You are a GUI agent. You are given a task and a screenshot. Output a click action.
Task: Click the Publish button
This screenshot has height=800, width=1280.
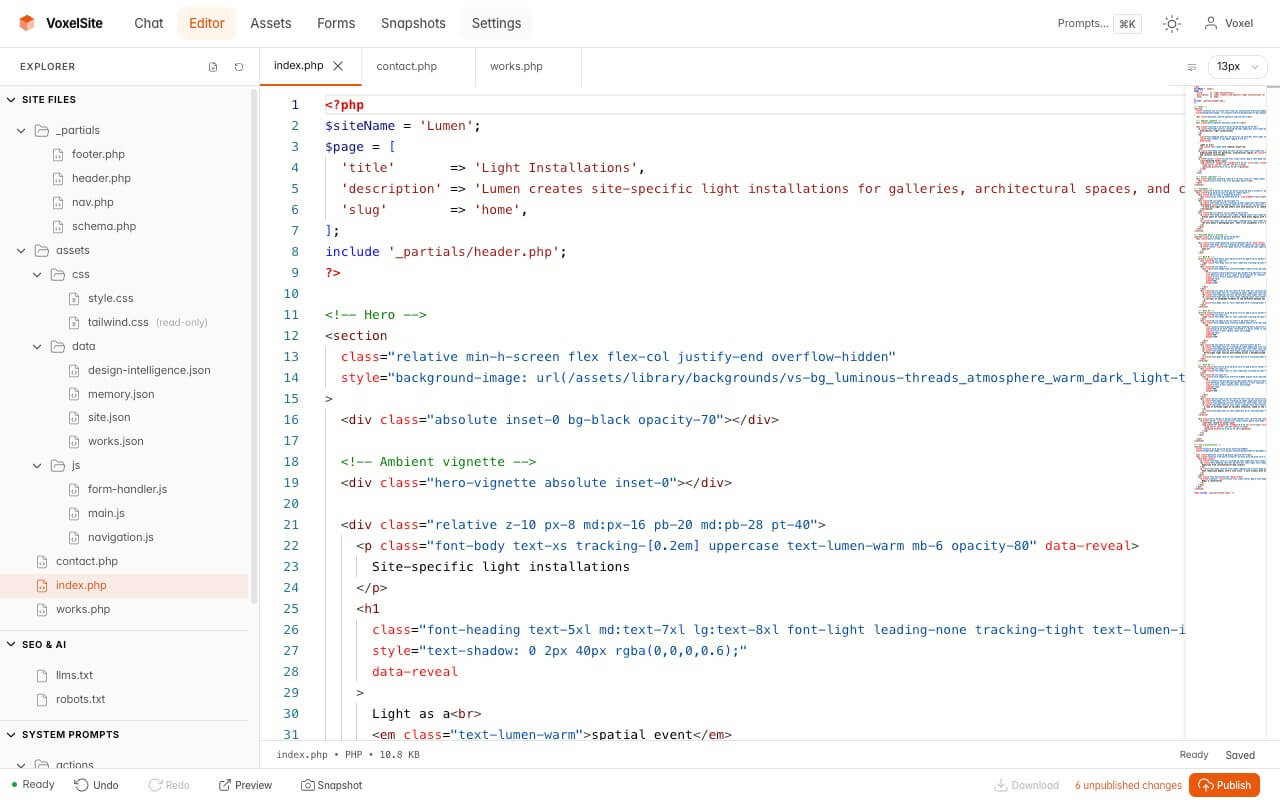click(x=1224, y=785)
